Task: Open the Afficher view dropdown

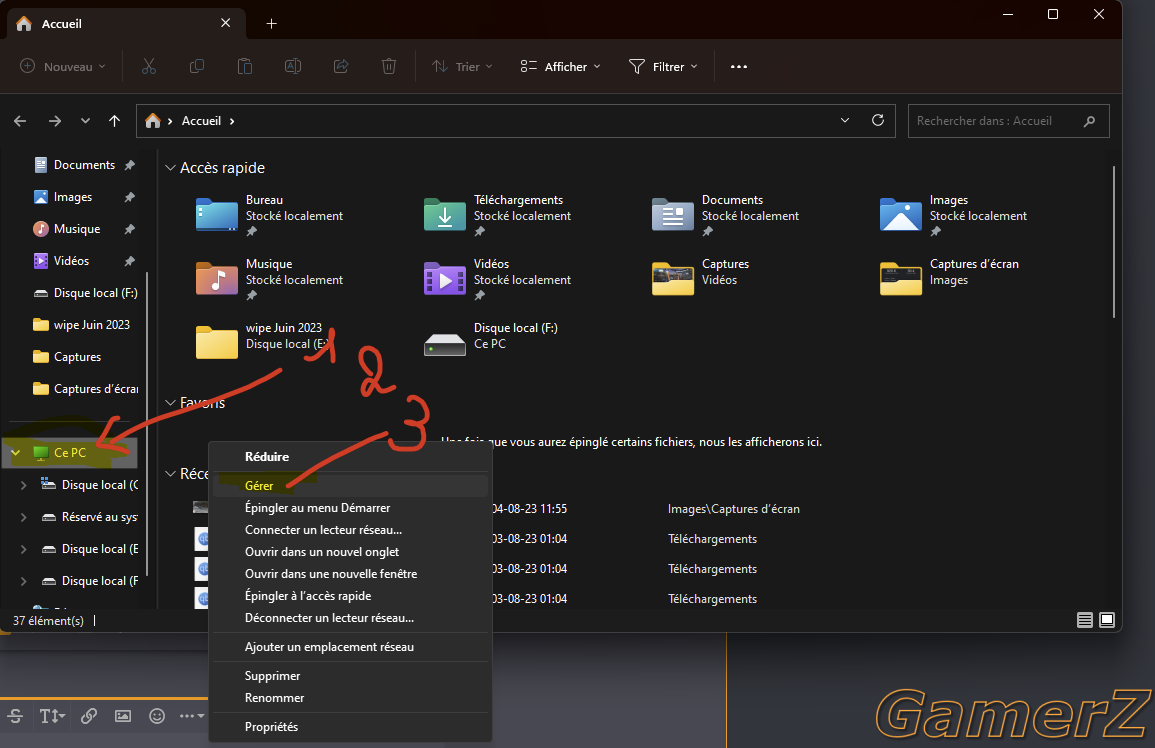Action: point(561,66)
